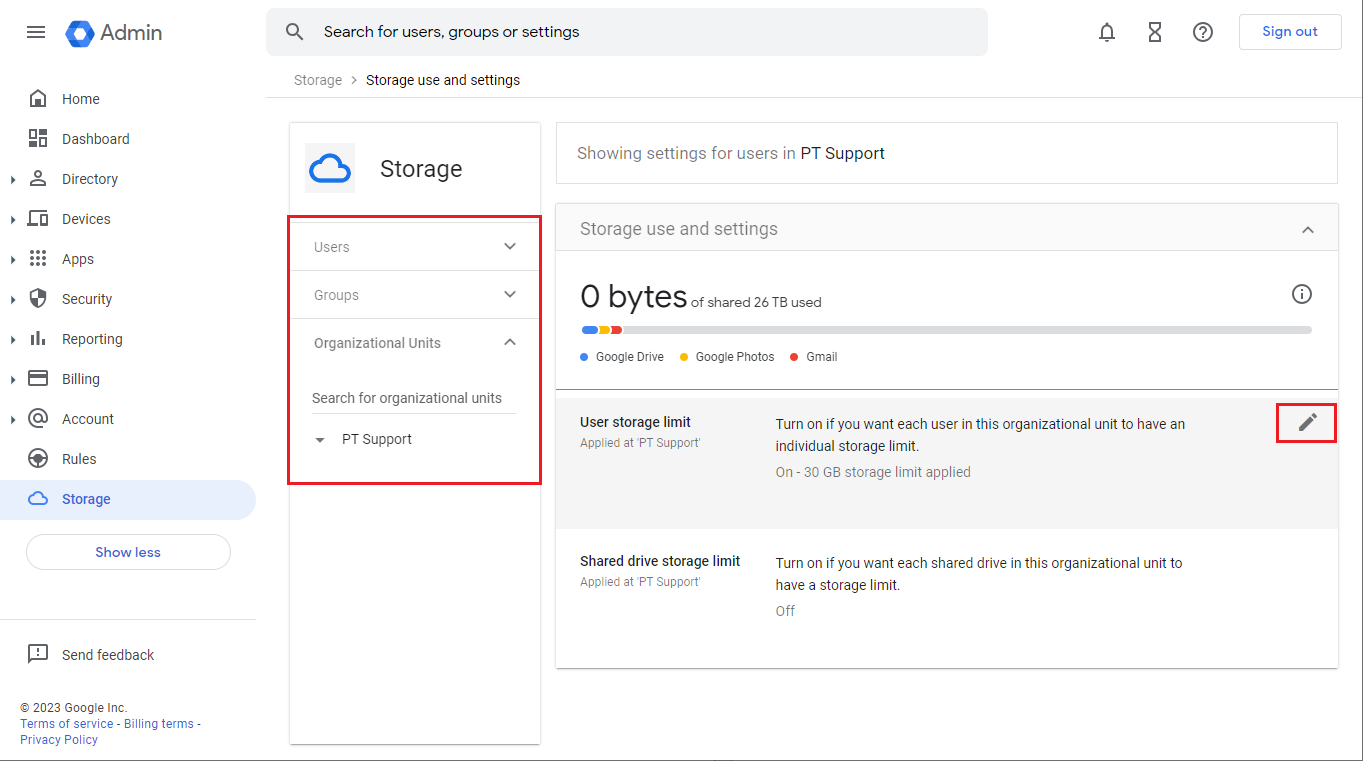Click the storage usage progress bar
Image resolution: width=1363 pixels, height=761 pixels.
[x=945, y=329]
